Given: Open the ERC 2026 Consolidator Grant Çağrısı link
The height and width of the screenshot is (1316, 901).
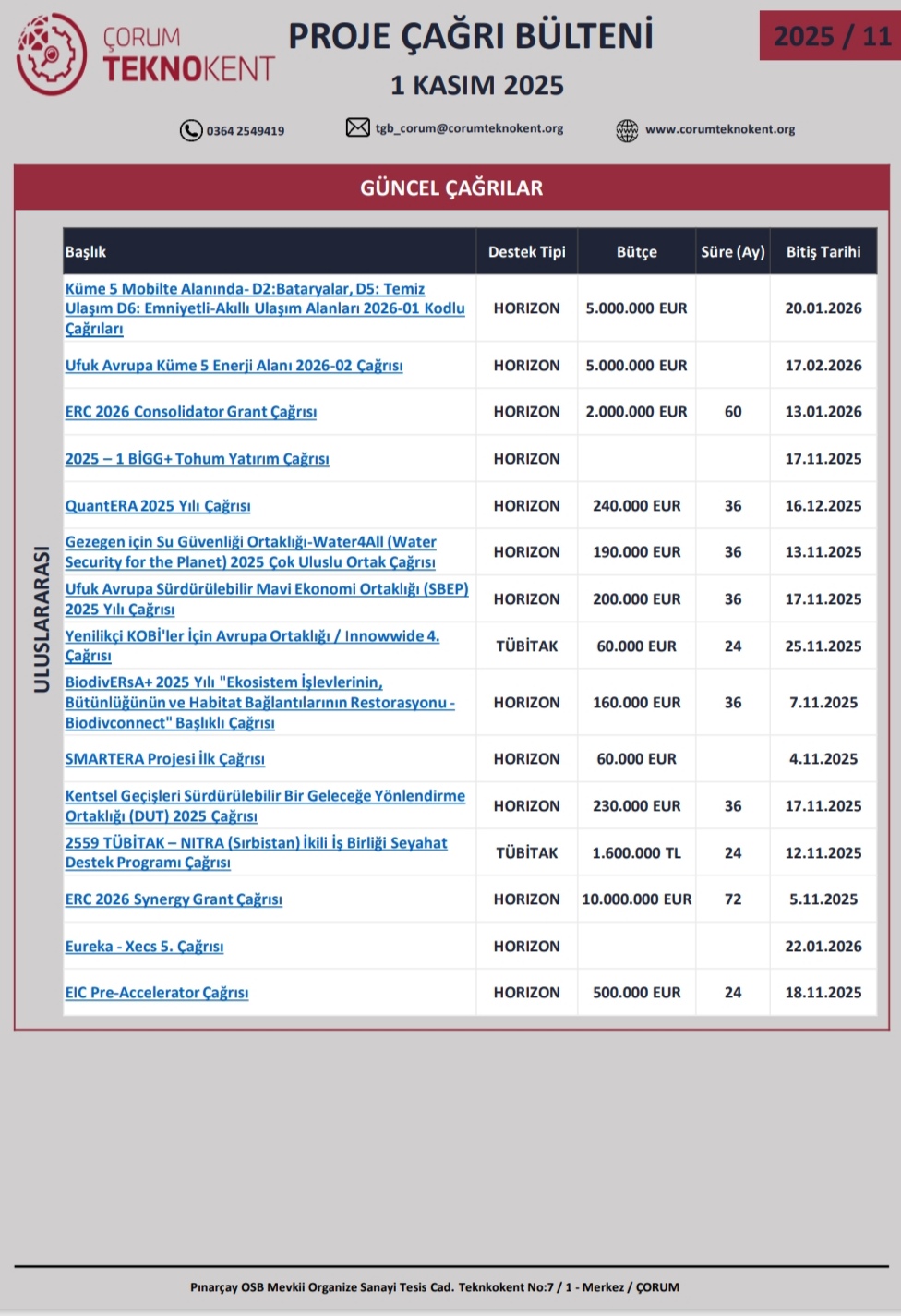Looking at the screenshot, I should click(190, 412).
